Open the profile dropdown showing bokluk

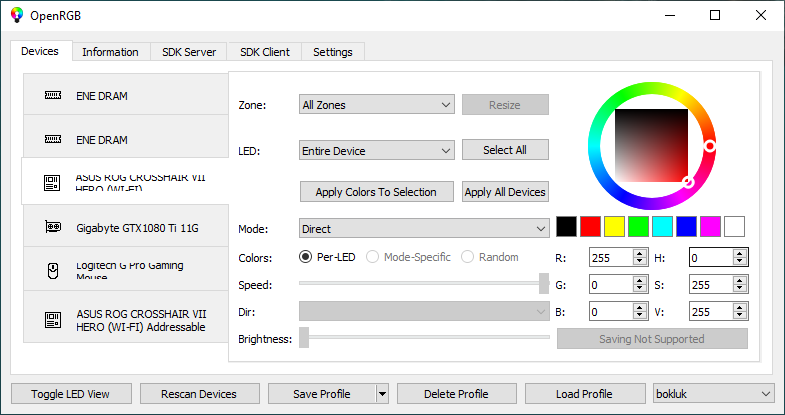(714, 394)
